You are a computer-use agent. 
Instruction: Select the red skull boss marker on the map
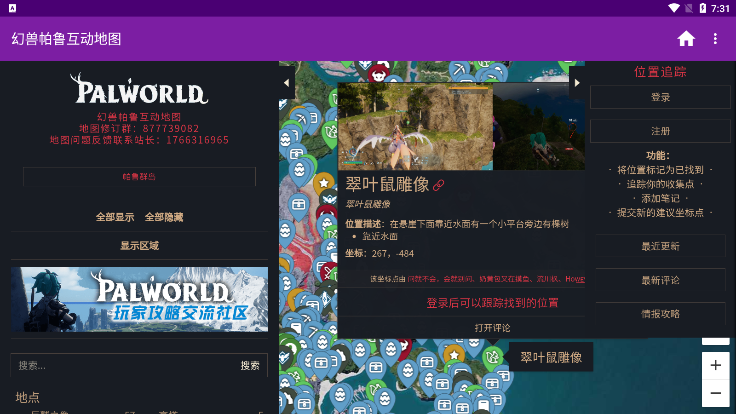pyautogui.click(x=378, y=73)
